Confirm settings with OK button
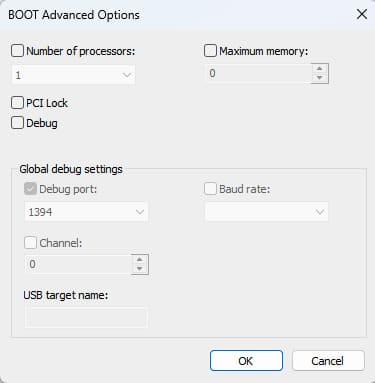 pyautogui.click(x=246, y=361)
